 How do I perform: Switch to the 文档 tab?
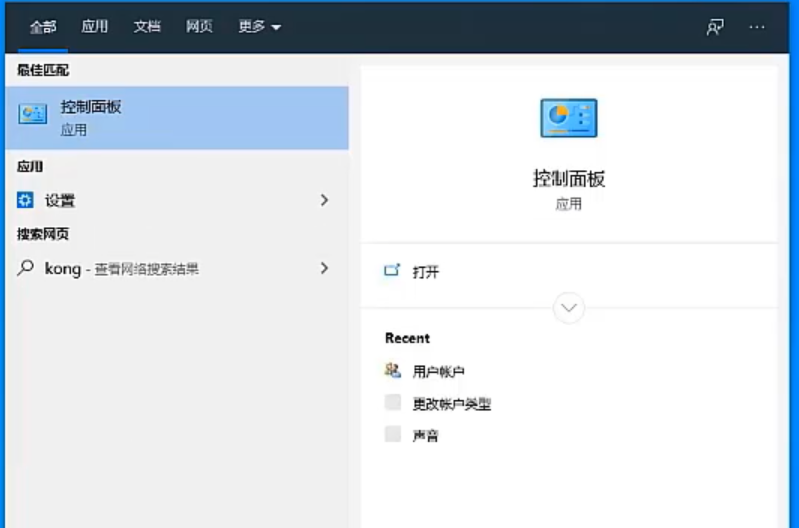pos(147,27)
